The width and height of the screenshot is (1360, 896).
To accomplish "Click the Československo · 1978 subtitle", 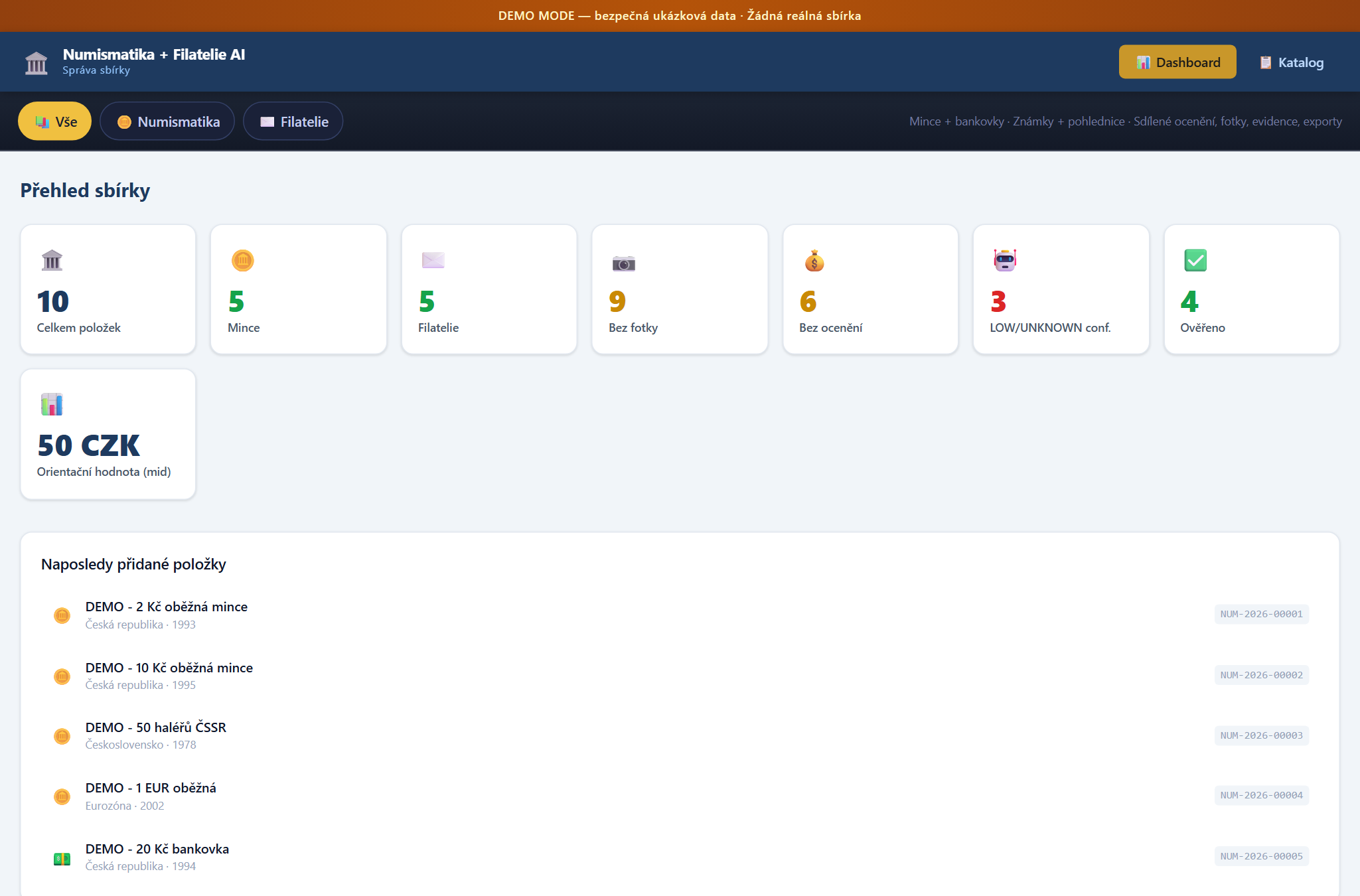I will pos(141,745).
